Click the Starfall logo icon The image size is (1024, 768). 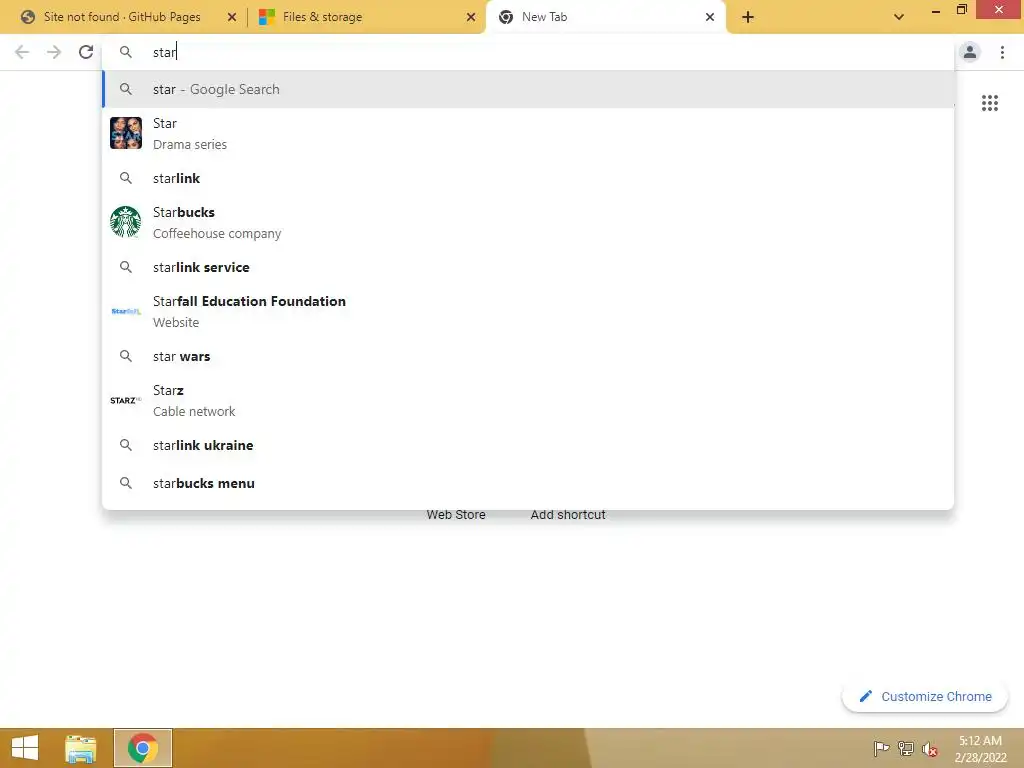click(x=125, y=312)
